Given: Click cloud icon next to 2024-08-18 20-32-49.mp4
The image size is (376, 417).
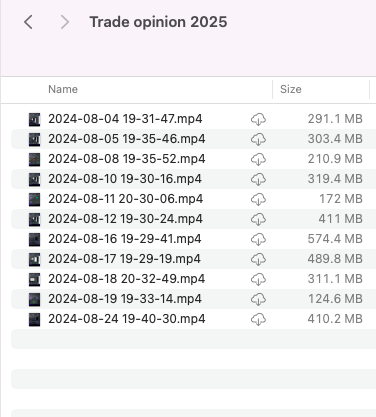Looking at the screenshot, I should tap(258, 279).
